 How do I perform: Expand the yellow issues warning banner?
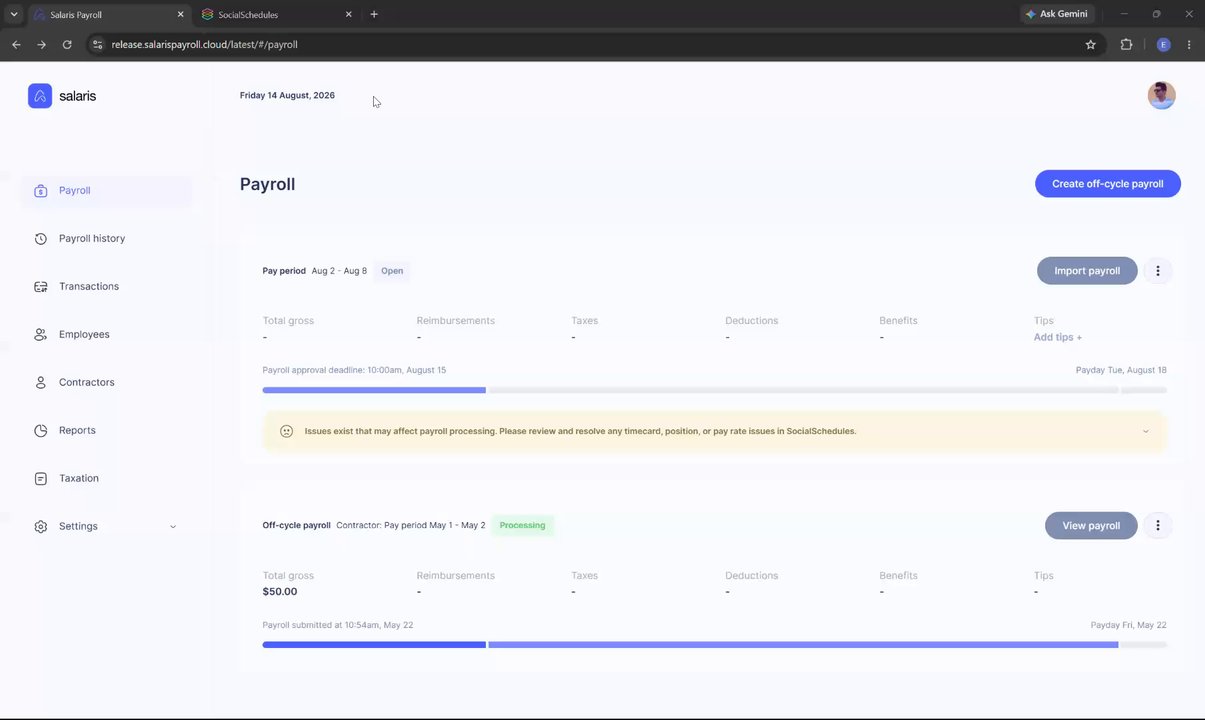tap(1146, 432)
